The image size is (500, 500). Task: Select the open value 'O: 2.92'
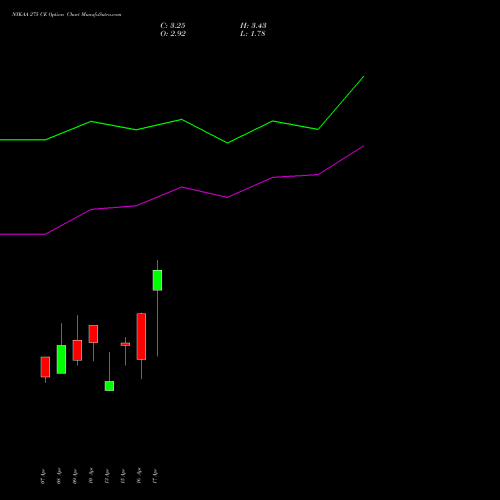173,33
